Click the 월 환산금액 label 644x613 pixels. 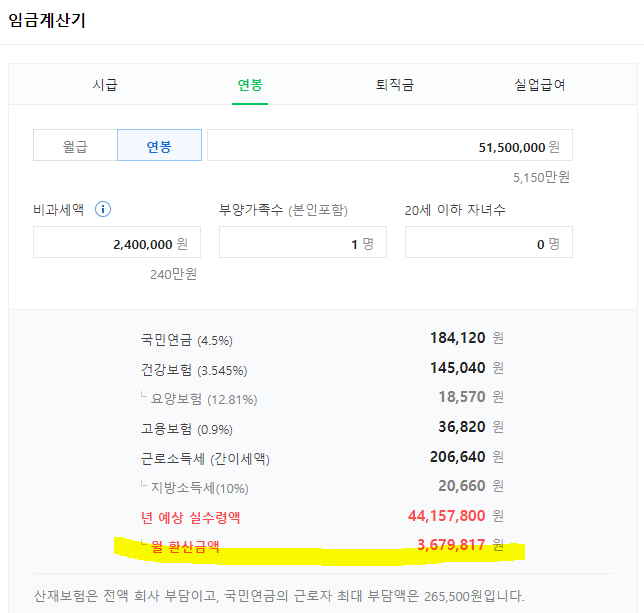[x=185, y=547]
